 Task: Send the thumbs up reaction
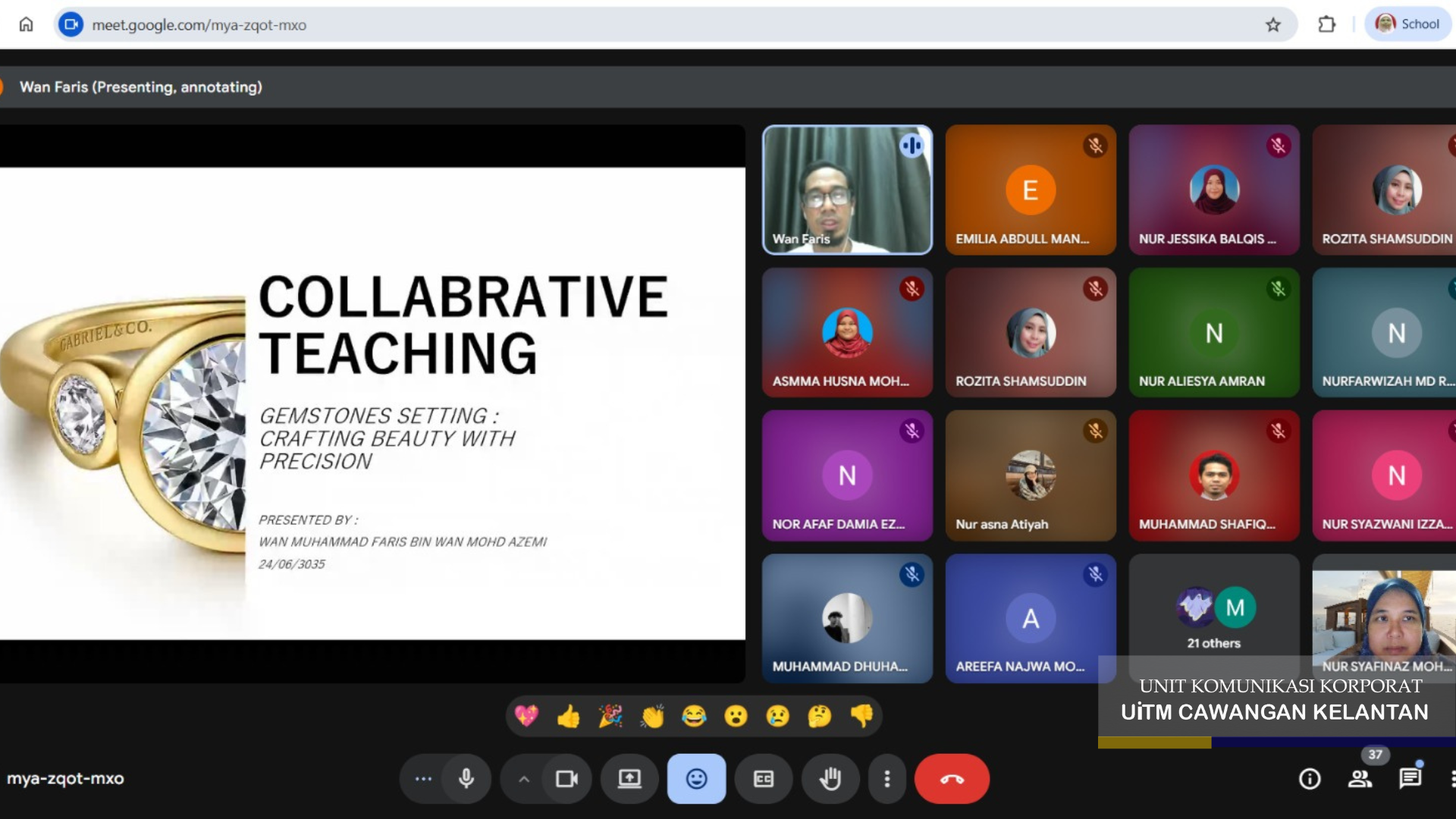568,716
